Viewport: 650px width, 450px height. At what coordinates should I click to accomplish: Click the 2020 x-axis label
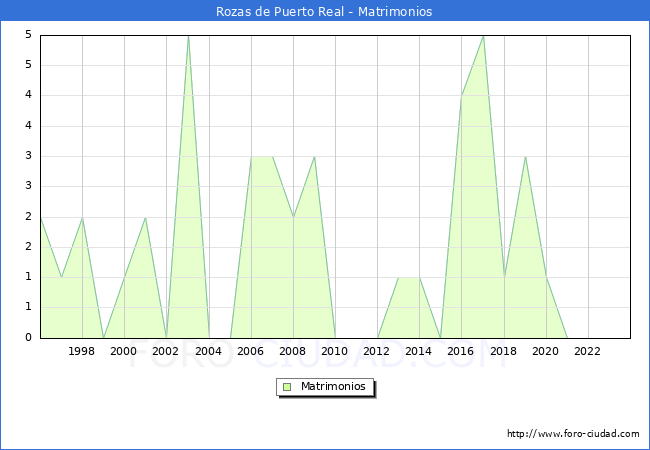point(546,351)
